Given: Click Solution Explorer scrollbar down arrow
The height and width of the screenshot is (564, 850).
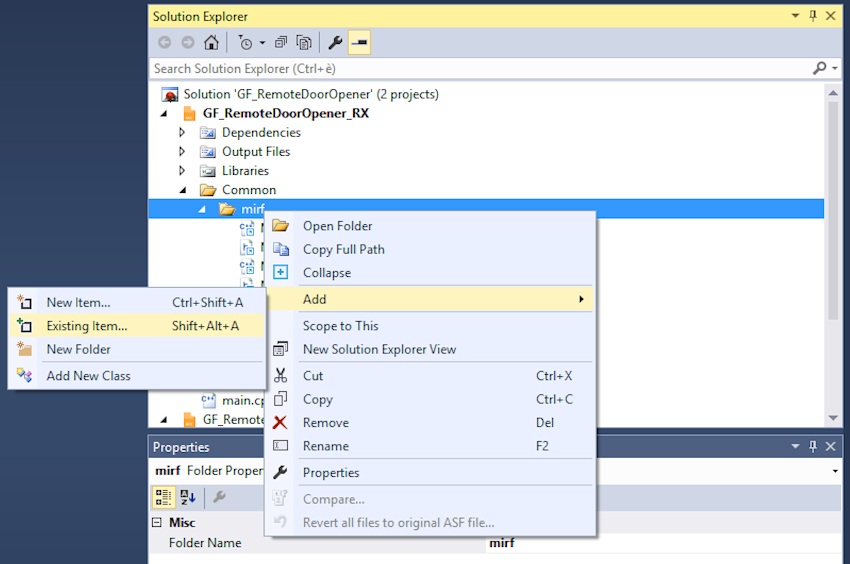Looking at the screenshot, I should pyautogui.click(x=833, y=418).
